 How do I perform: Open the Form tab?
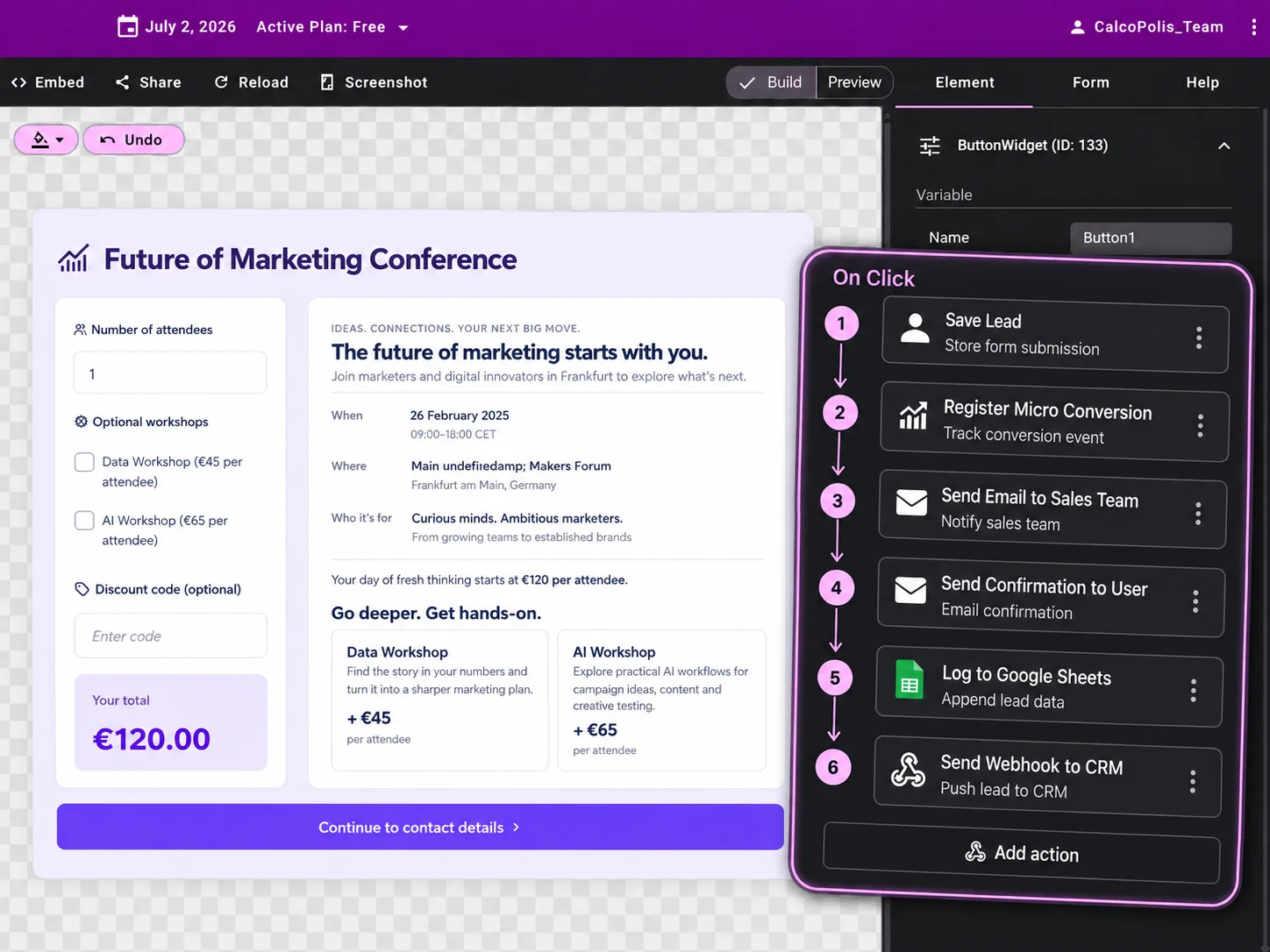(1090, 82)
